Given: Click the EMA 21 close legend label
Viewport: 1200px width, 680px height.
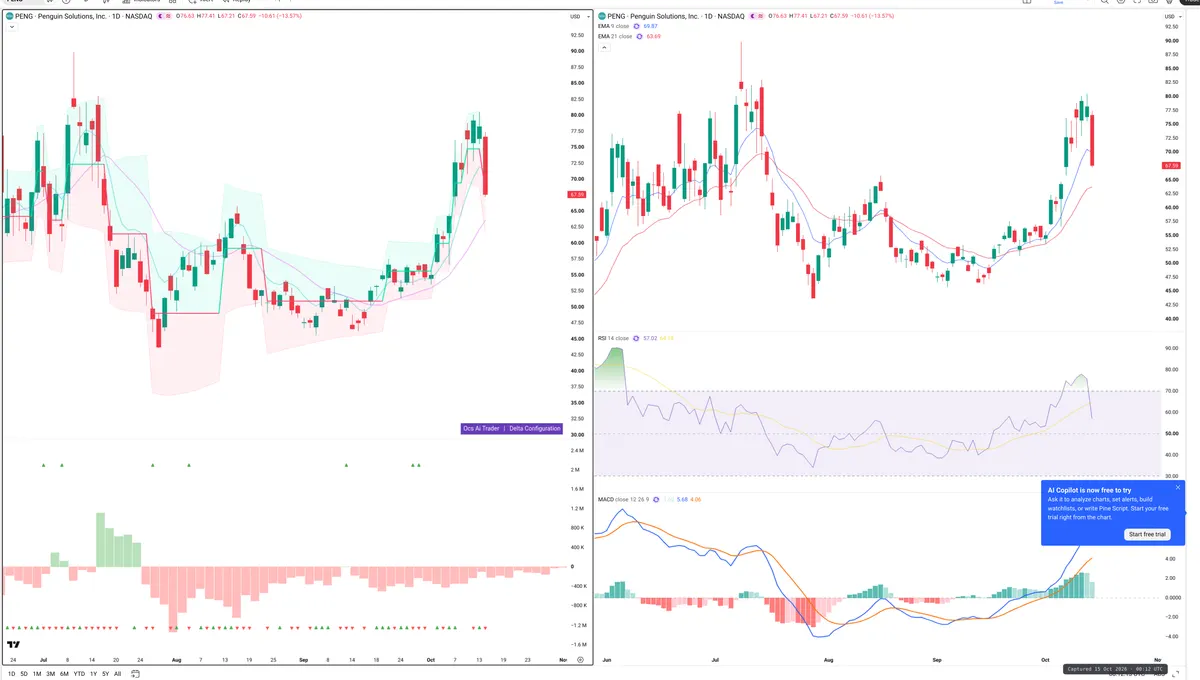Looking at the screenshot, I should point(615,36).
